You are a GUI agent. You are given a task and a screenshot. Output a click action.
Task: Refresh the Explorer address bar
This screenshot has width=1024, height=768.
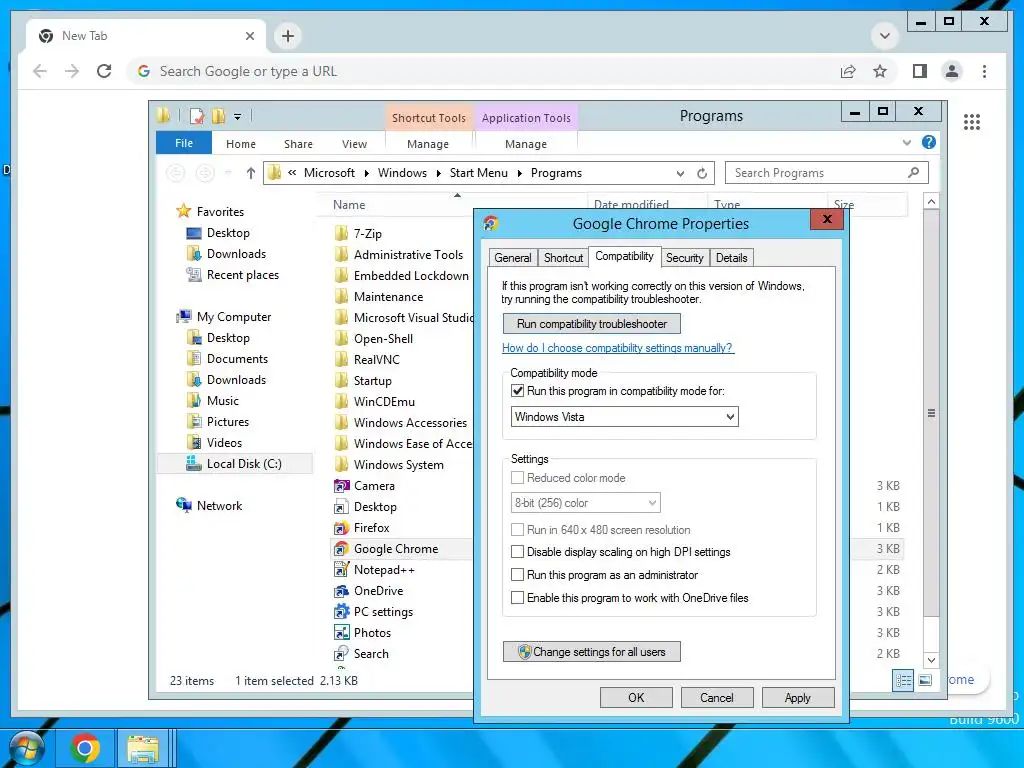tap(702, 173)
